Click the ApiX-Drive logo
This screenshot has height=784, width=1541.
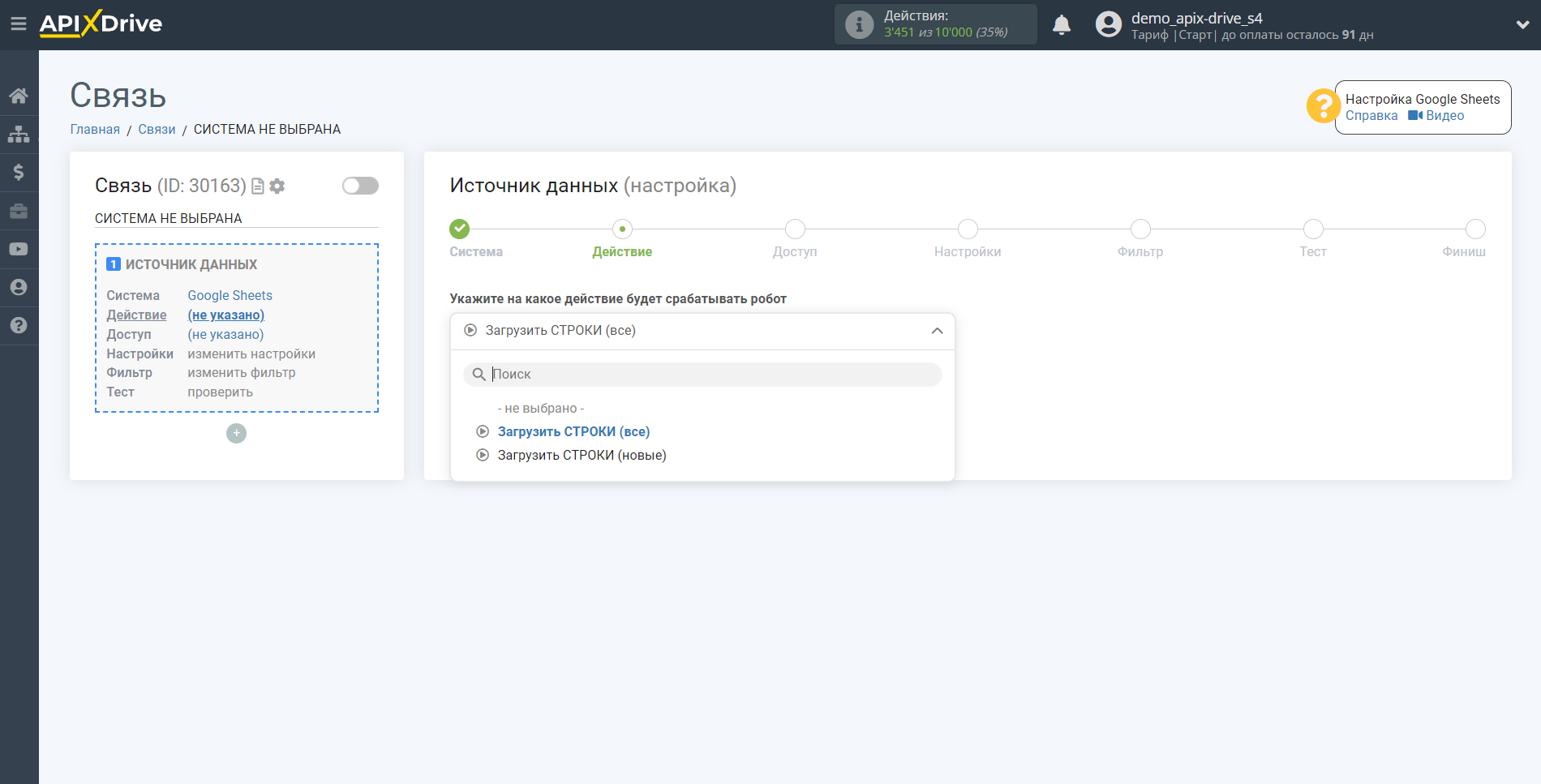(101, 24)
